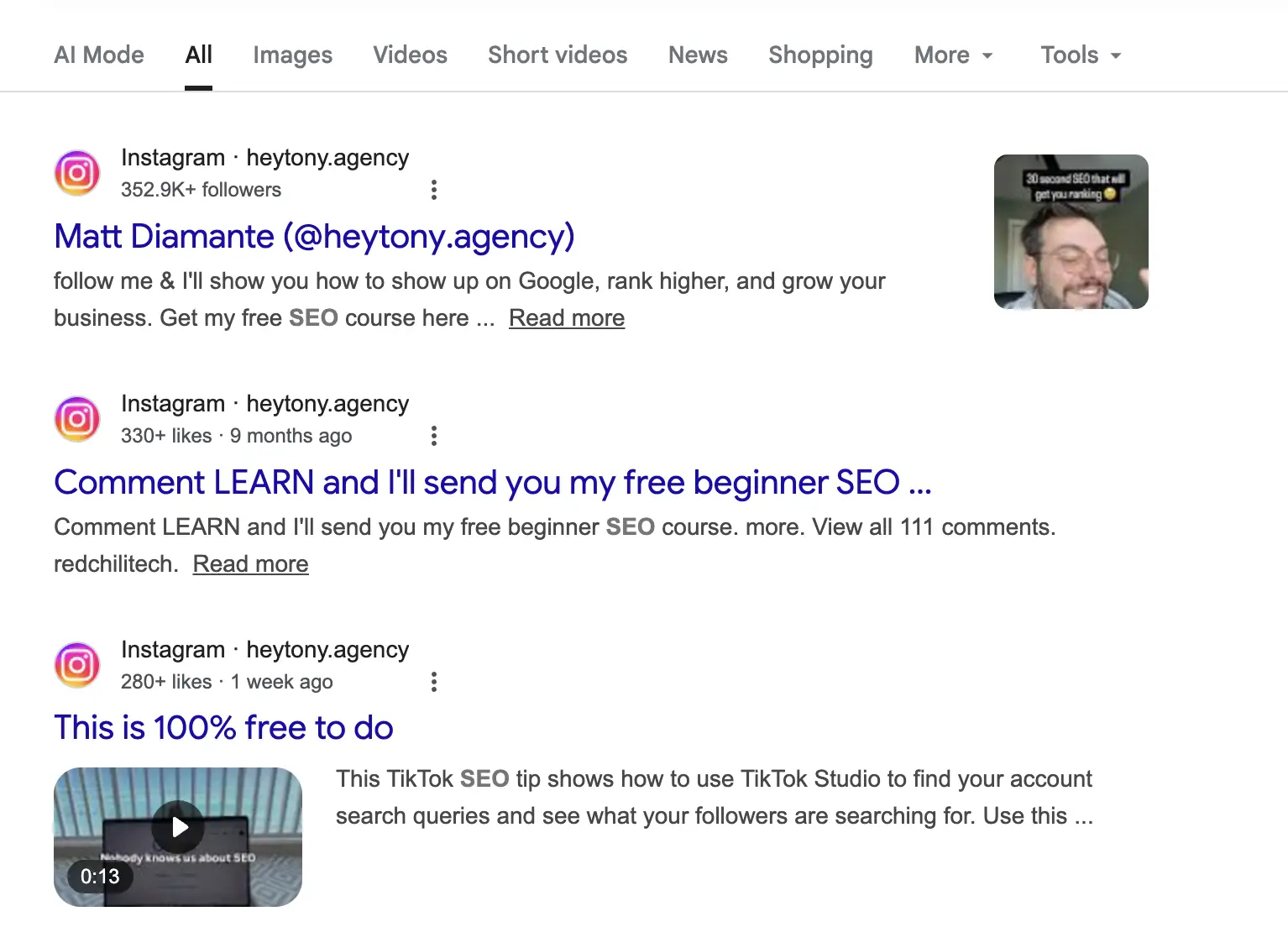Expand the More search categories dropdown
Screen dimensions: 1288x927
pos(953,55)
